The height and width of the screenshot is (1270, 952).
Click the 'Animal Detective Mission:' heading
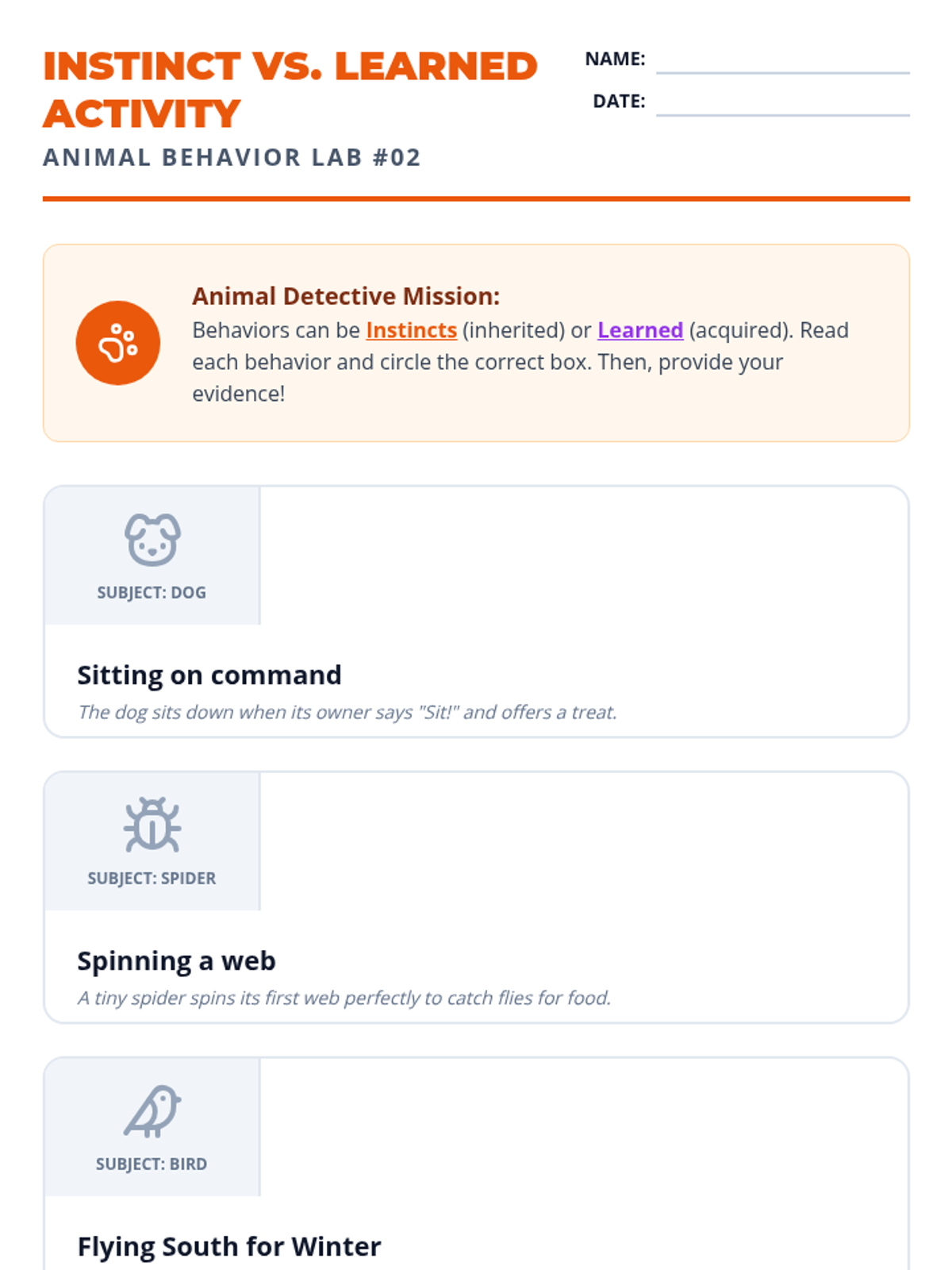(x=346, y=296)
